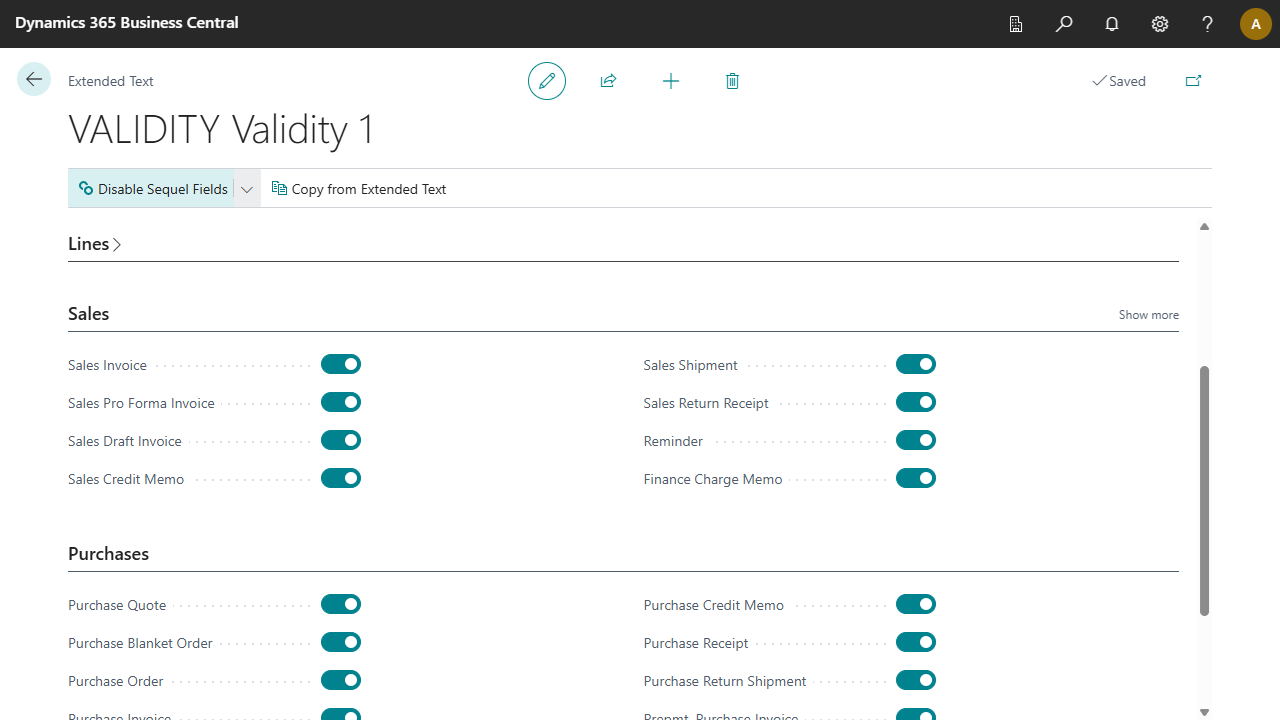This screenshot has width=1280, height=720.
Task: Turn off the Purchase Quote toggle
Action: click(x=341, y=604)
